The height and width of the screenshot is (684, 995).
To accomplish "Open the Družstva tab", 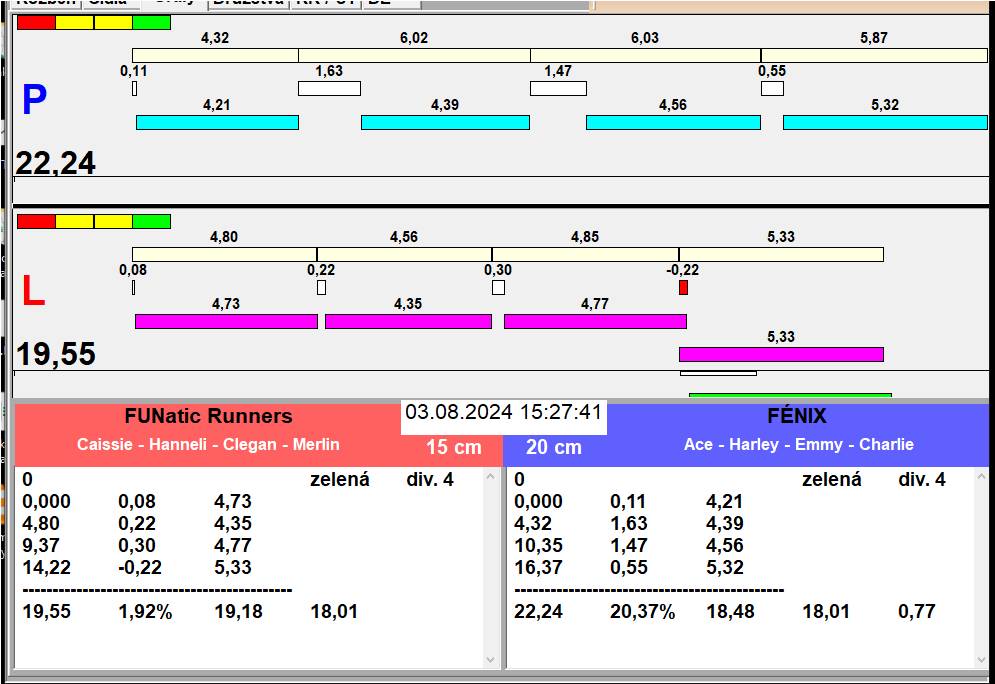I will click(x=247, y=3).
